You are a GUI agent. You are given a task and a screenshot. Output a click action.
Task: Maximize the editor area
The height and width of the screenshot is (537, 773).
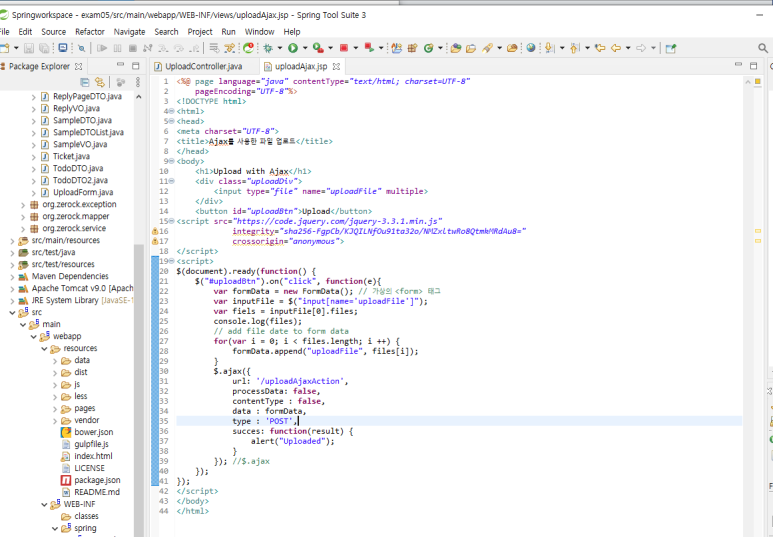point(753,65)
